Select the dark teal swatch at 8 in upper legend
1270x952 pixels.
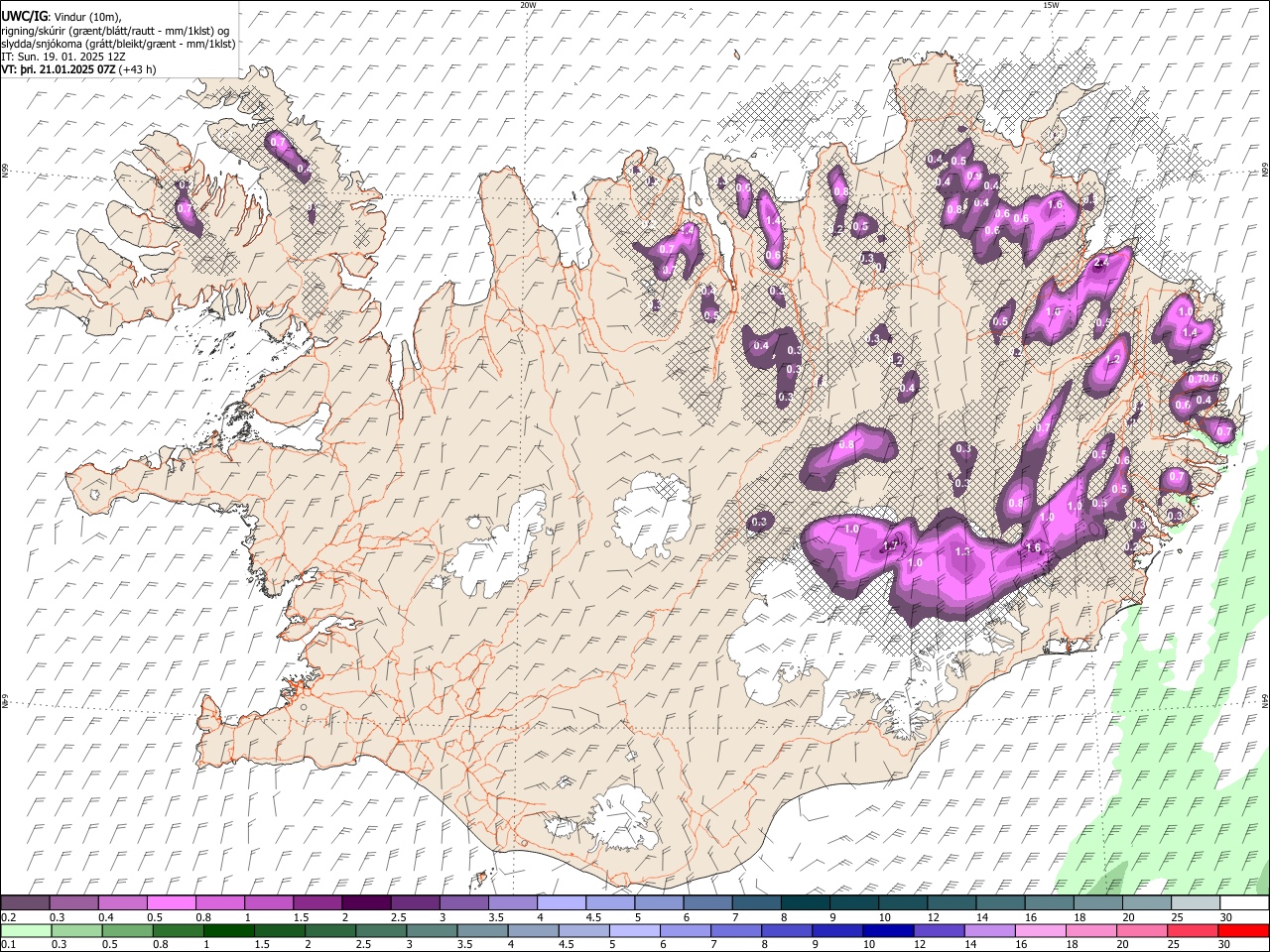click(x=806, y=902)
